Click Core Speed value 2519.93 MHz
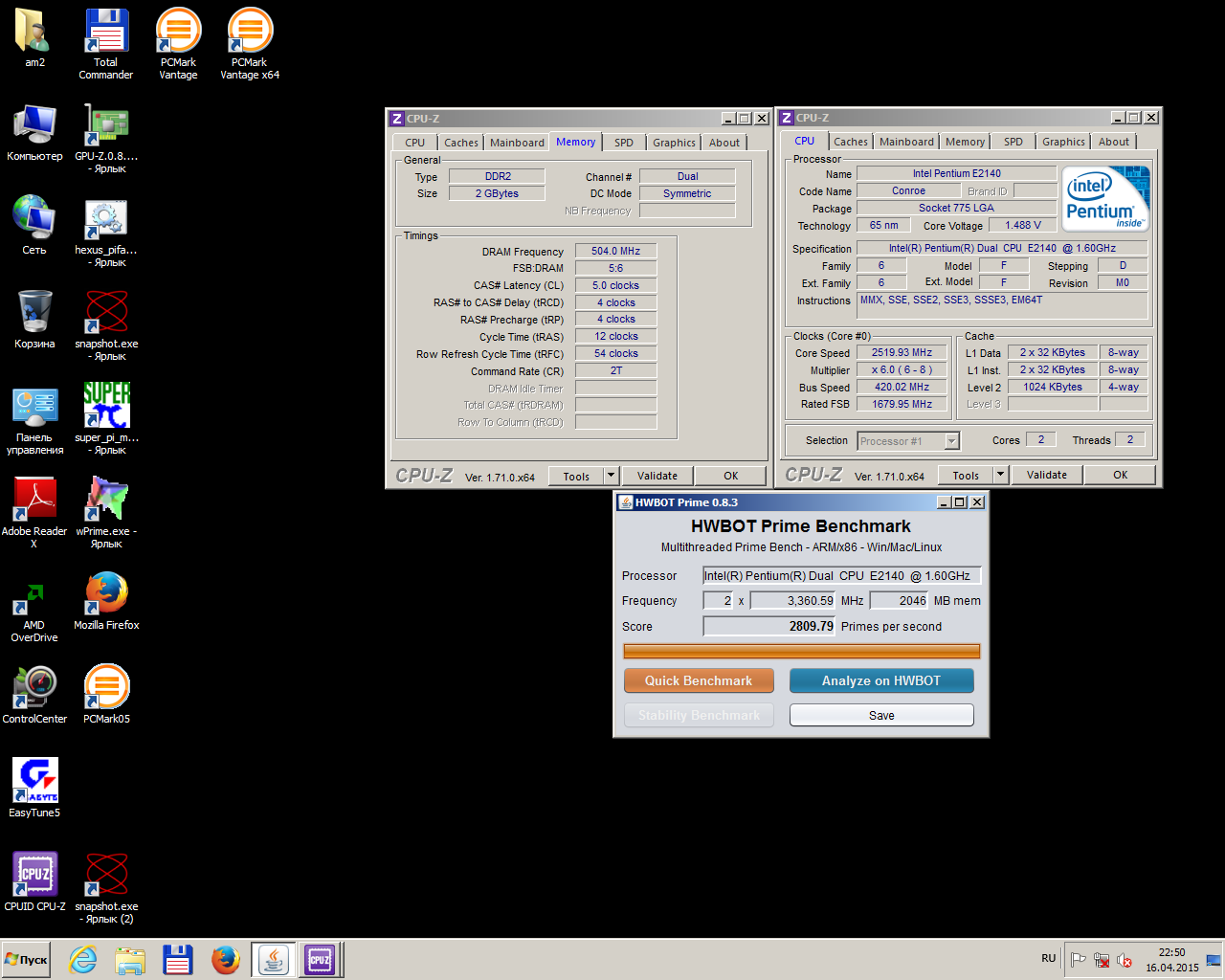 (x=902, y=352)
